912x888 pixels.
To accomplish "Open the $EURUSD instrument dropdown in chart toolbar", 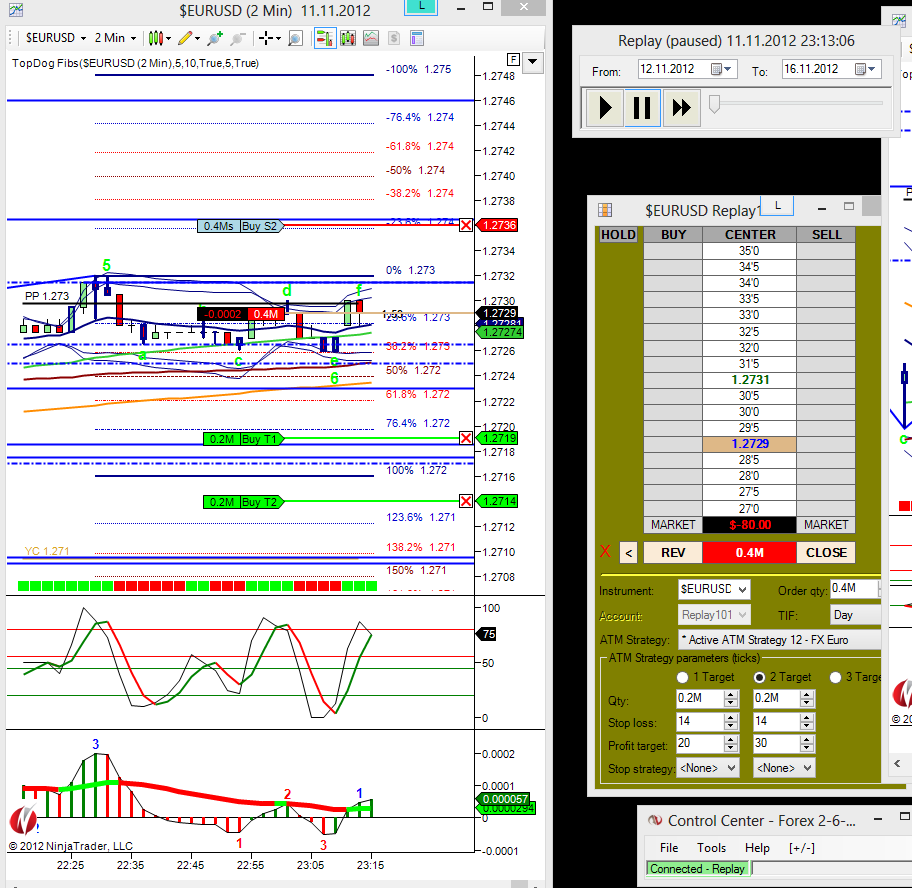I will click(x=55, y=38).
